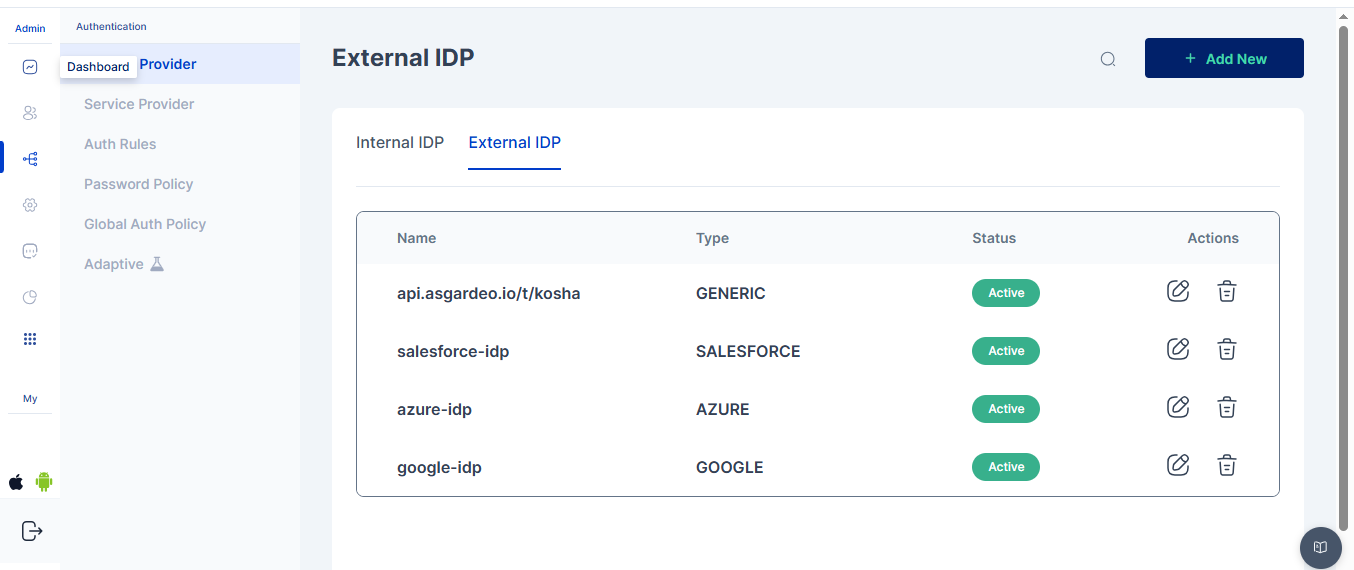Open Auth Rules menu item
Viewport: 1354px width, 570px height.
tap(120, 144)
